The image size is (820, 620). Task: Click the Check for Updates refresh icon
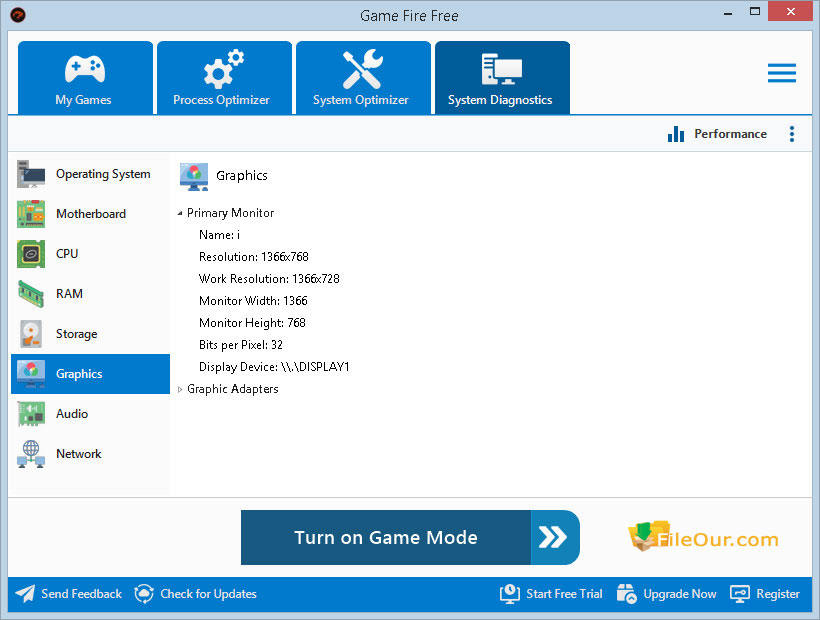[144, 594]
